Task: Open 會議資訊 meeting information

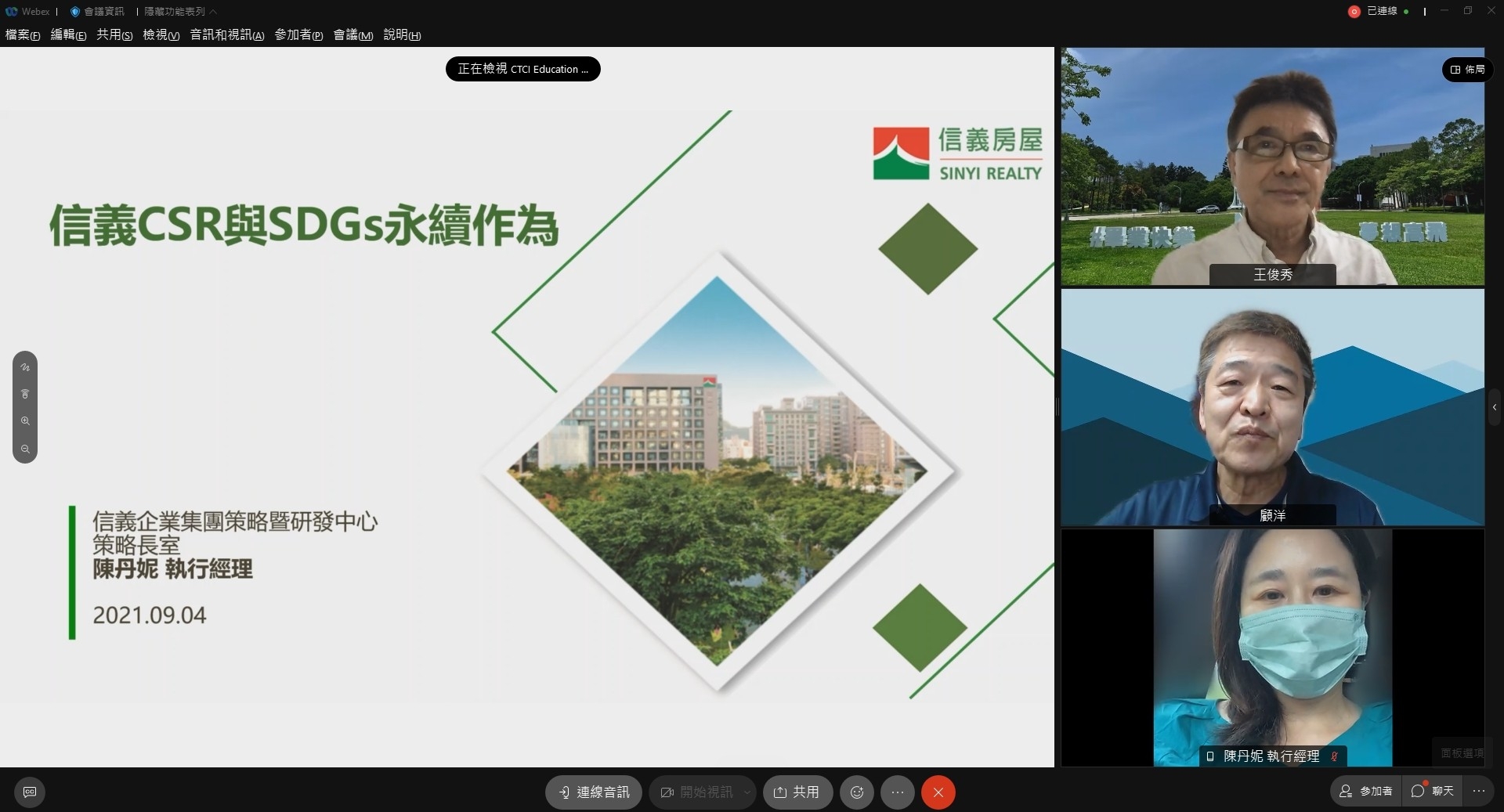Action: [97, 11]
